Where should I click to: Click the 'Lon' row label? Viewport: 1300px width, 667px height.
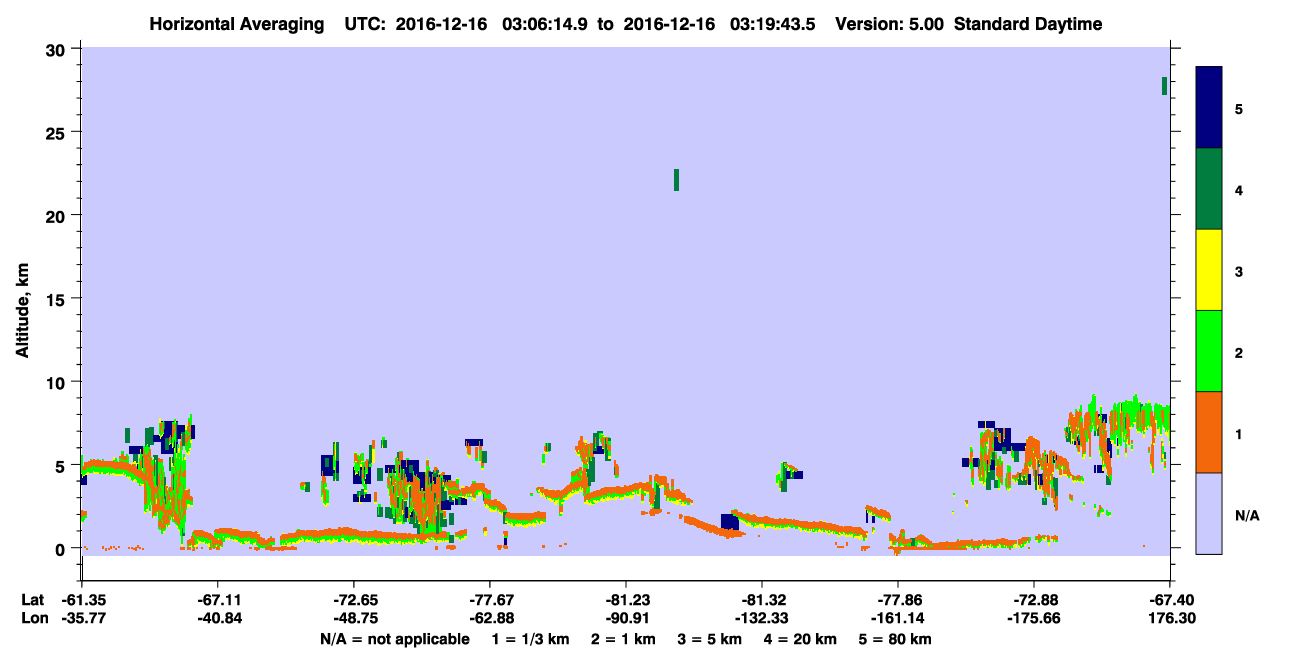(x=33, y=619)
